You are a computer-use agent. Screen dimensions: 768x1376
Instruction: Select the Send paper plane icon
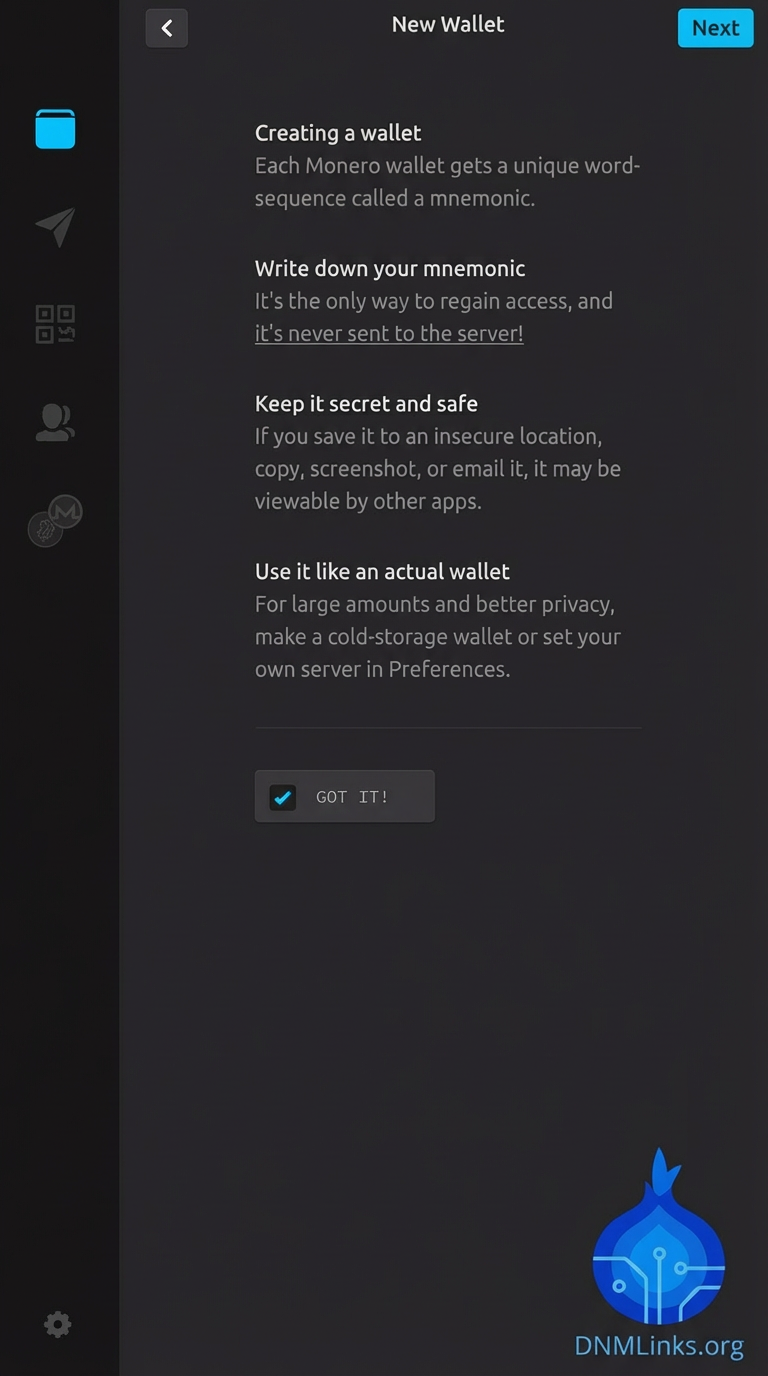click(x=55, y=227)
